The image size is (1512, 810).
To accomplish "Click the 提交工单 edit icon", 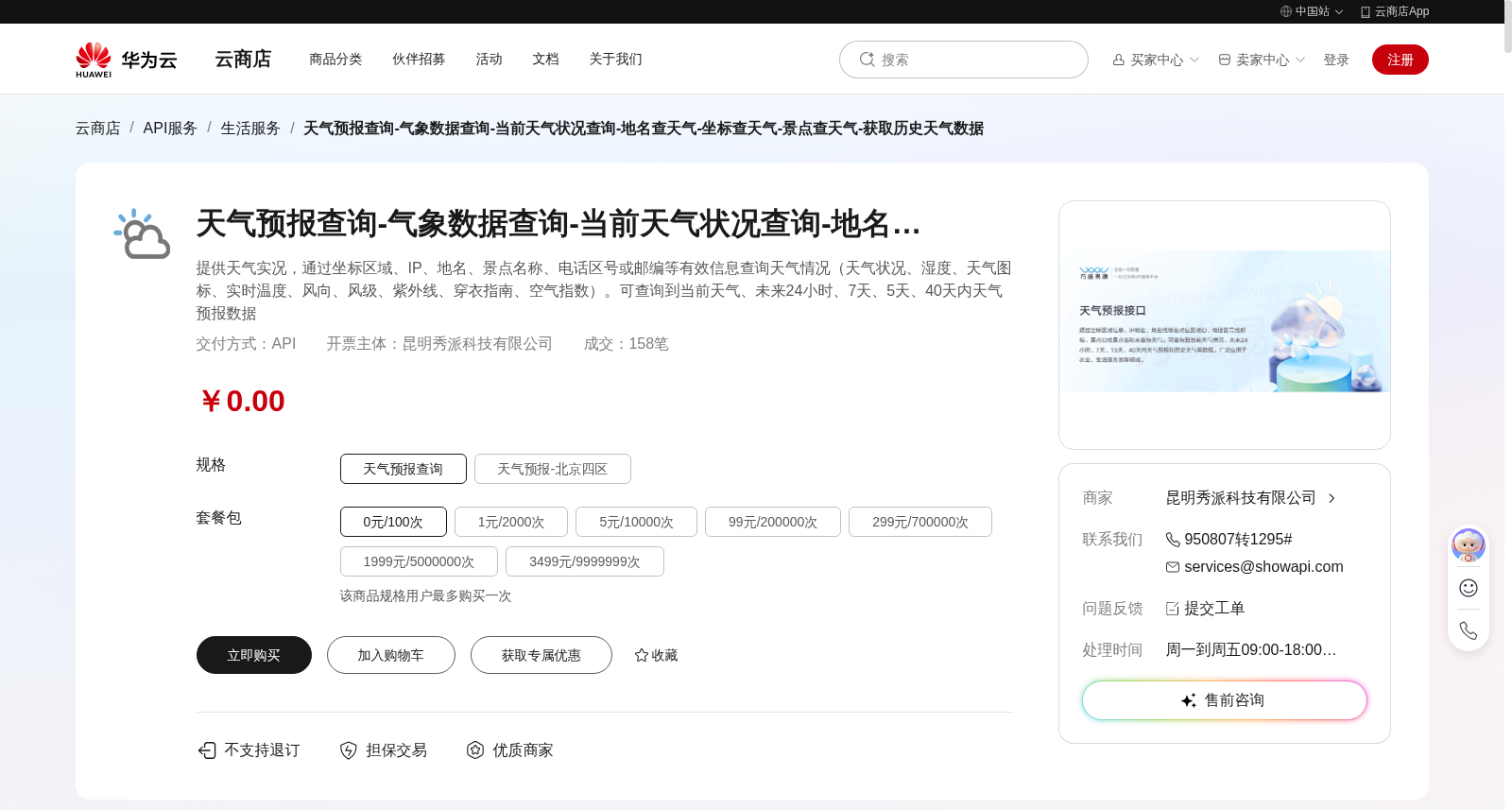I will tap(1173, 609).
